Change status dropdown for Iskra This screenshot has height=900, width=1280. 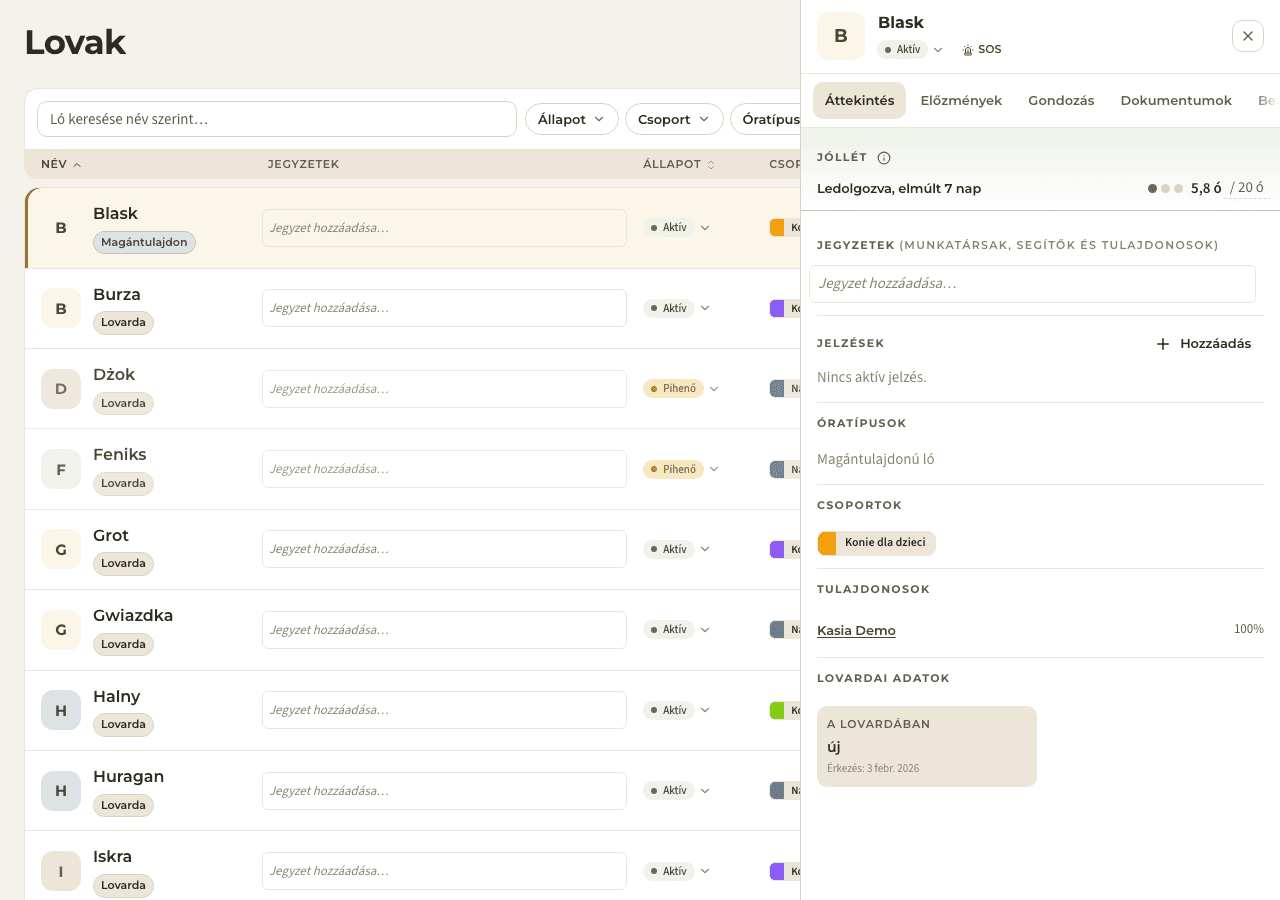pyautogui.click(x=677, y=871)
